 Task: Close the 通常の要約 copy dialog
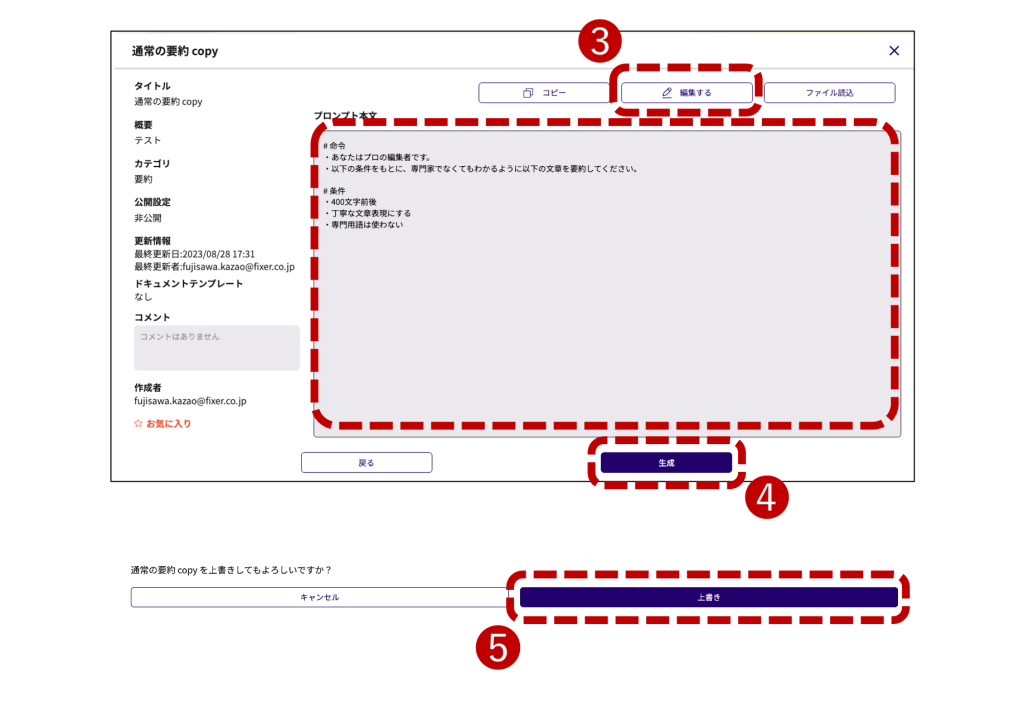coord(894,51)
